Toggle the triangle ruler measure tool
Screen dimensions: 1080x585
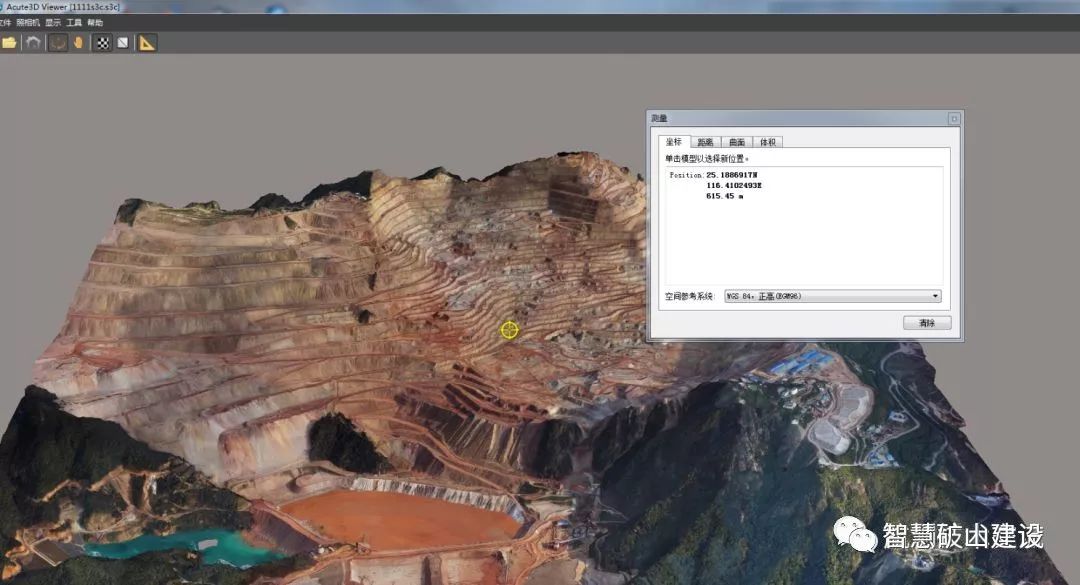click(x=147, y=42)
